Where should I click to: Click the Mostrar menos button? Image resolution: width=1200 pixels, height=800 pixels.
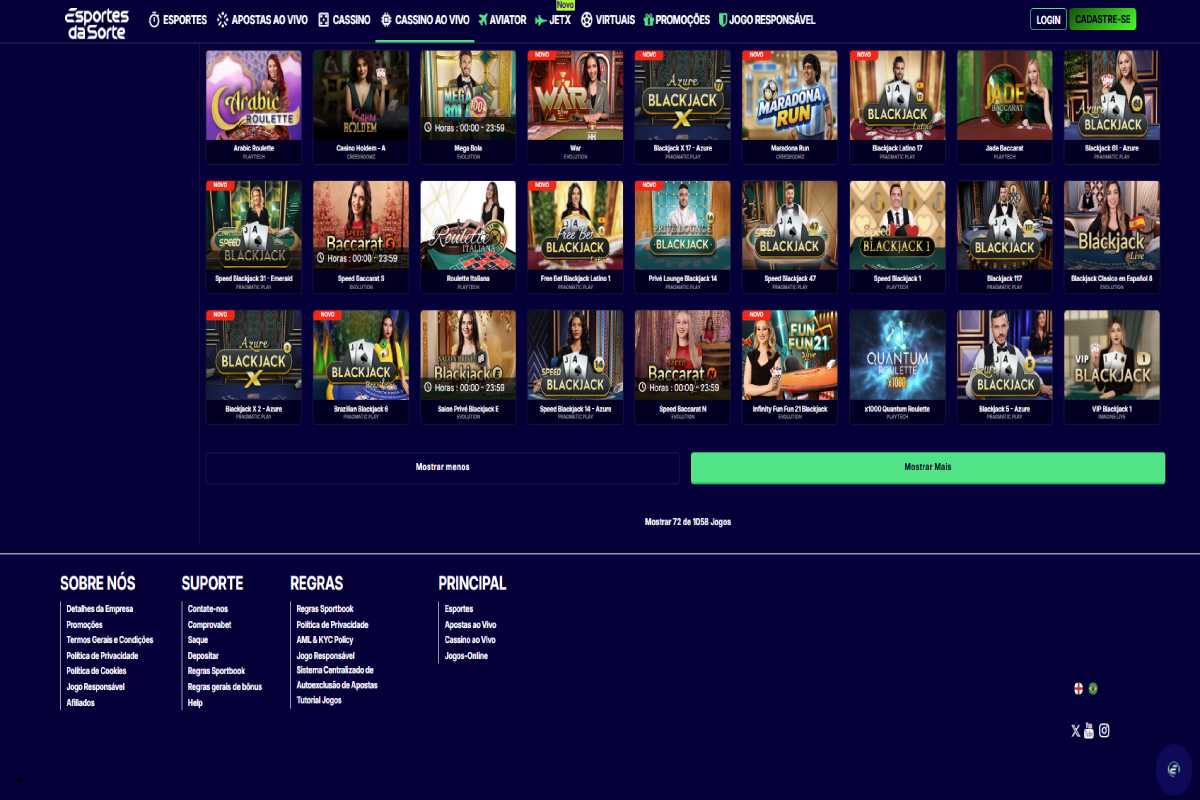point(442,468)
